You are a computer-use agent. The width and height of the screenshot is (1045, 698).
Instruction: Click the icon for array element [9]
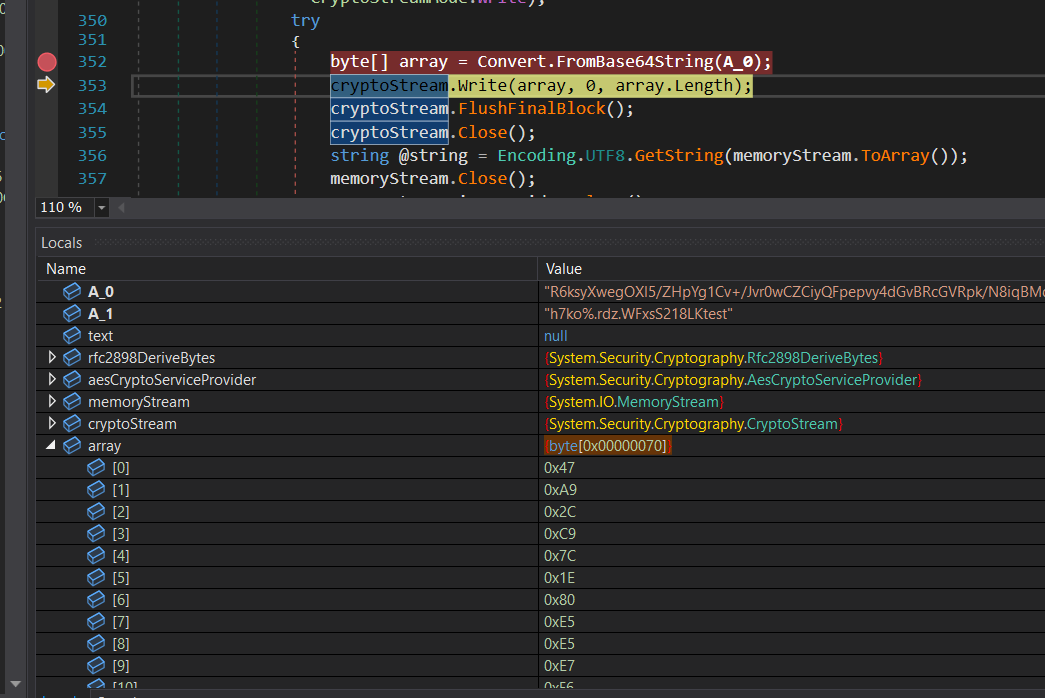point(96,666)
